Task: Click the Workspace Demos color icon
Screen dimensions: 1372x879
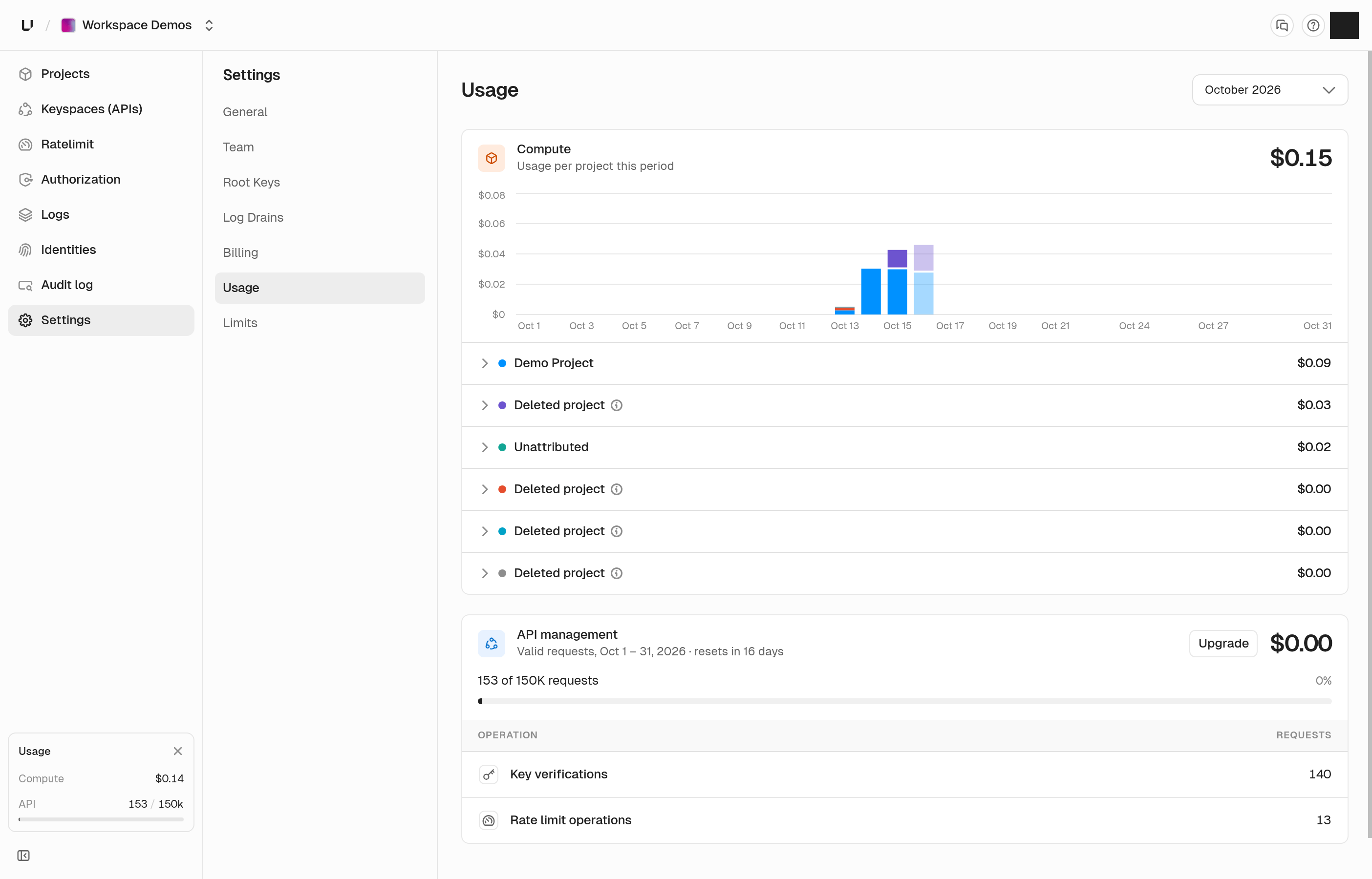Action: pos(68,25)
